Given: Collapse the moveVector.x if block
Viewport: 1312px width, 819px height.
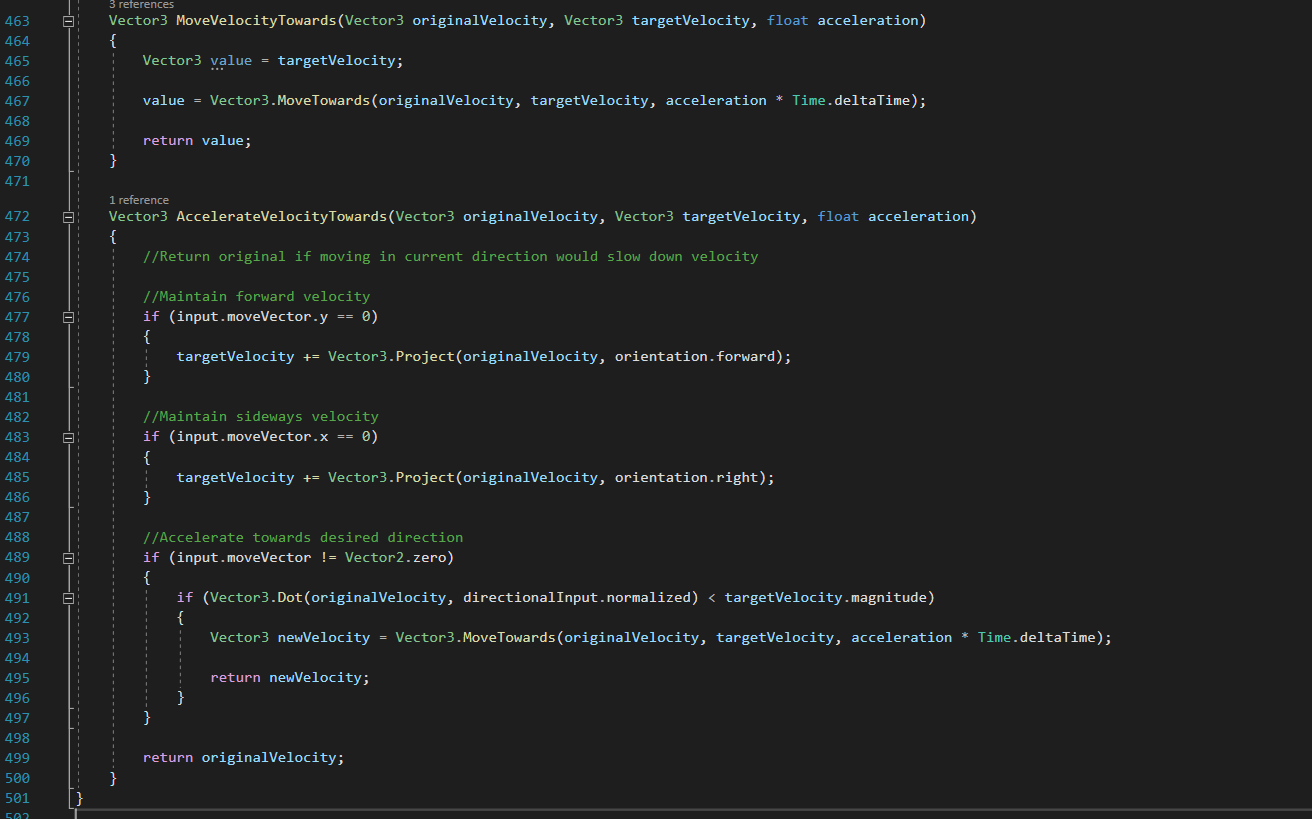Looking at the screenshot, I should pyautogui.click(x=68, y=437).
